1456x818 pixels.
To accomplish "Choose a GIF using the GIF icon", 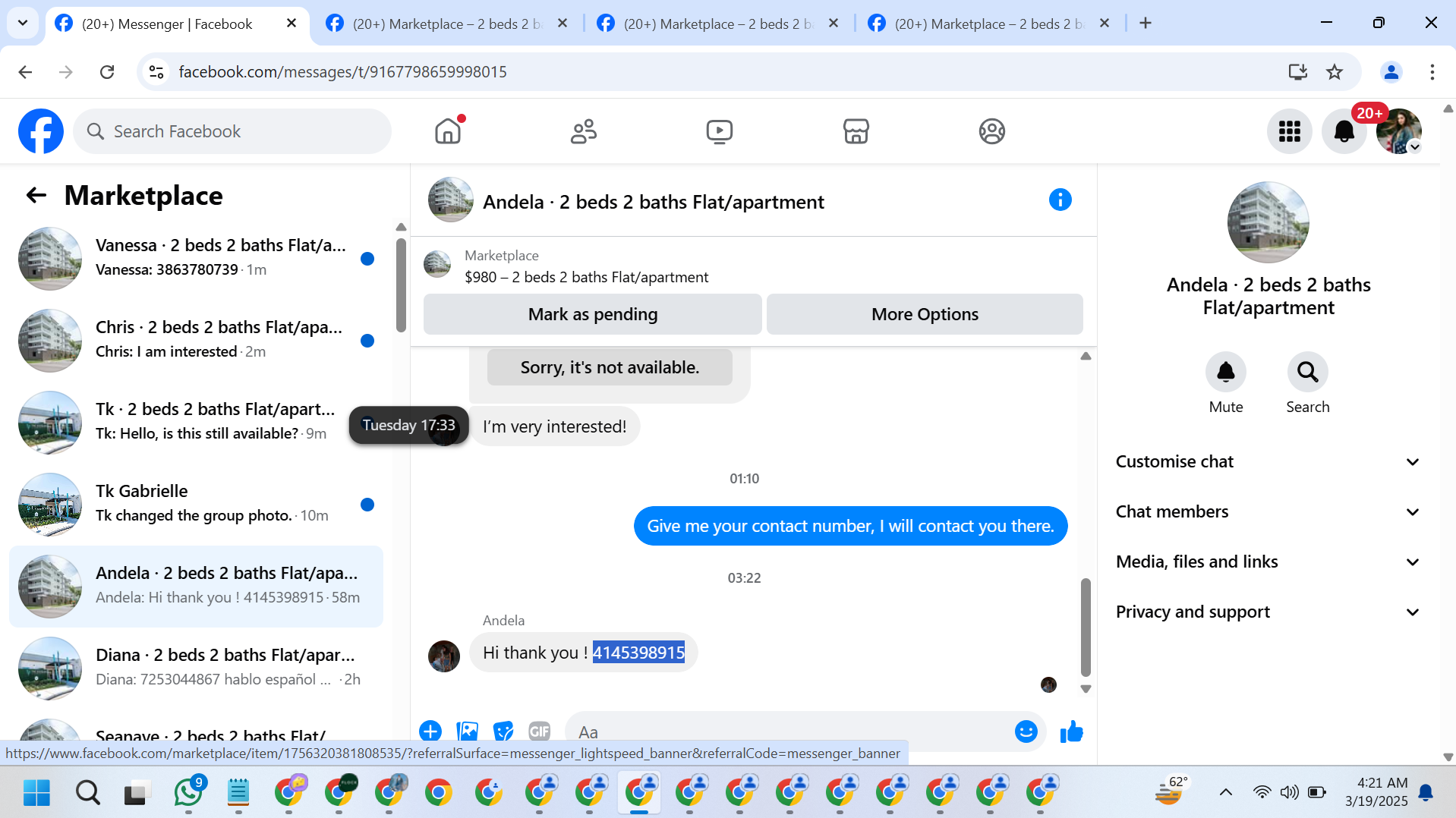I will 539,731.
